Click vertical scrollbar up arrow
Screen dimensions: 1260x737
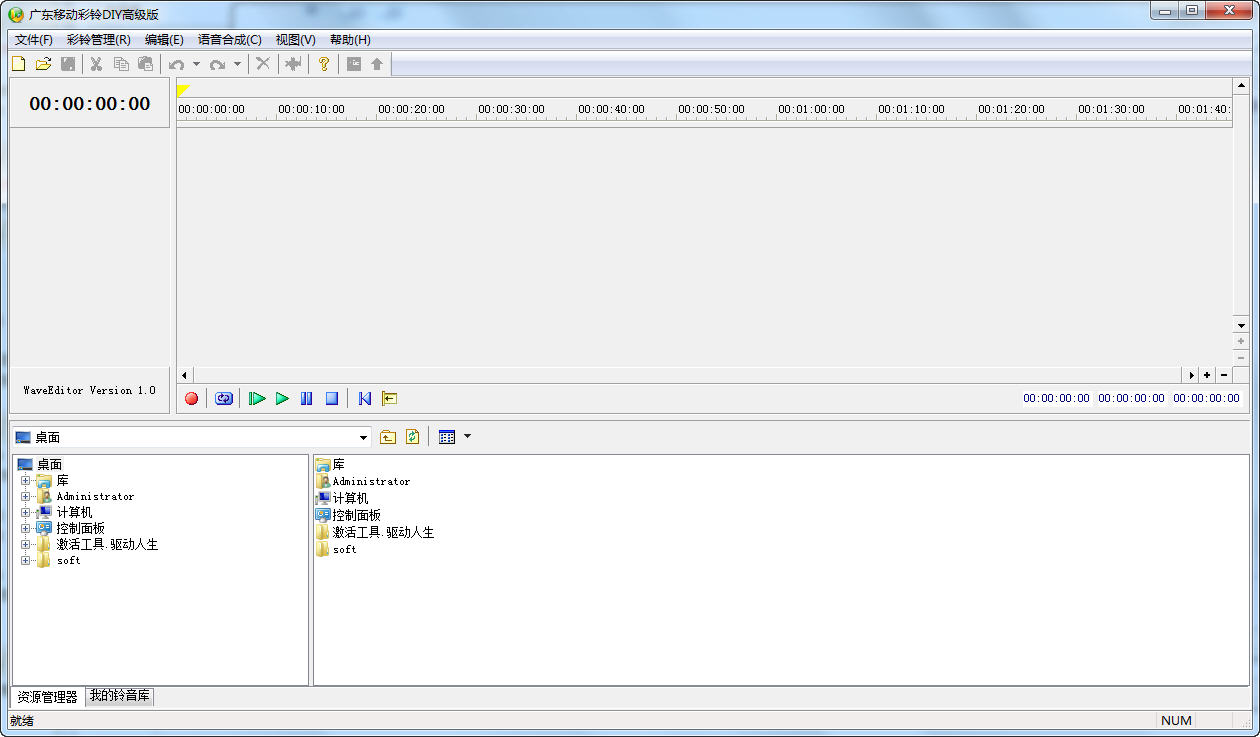1241,86
